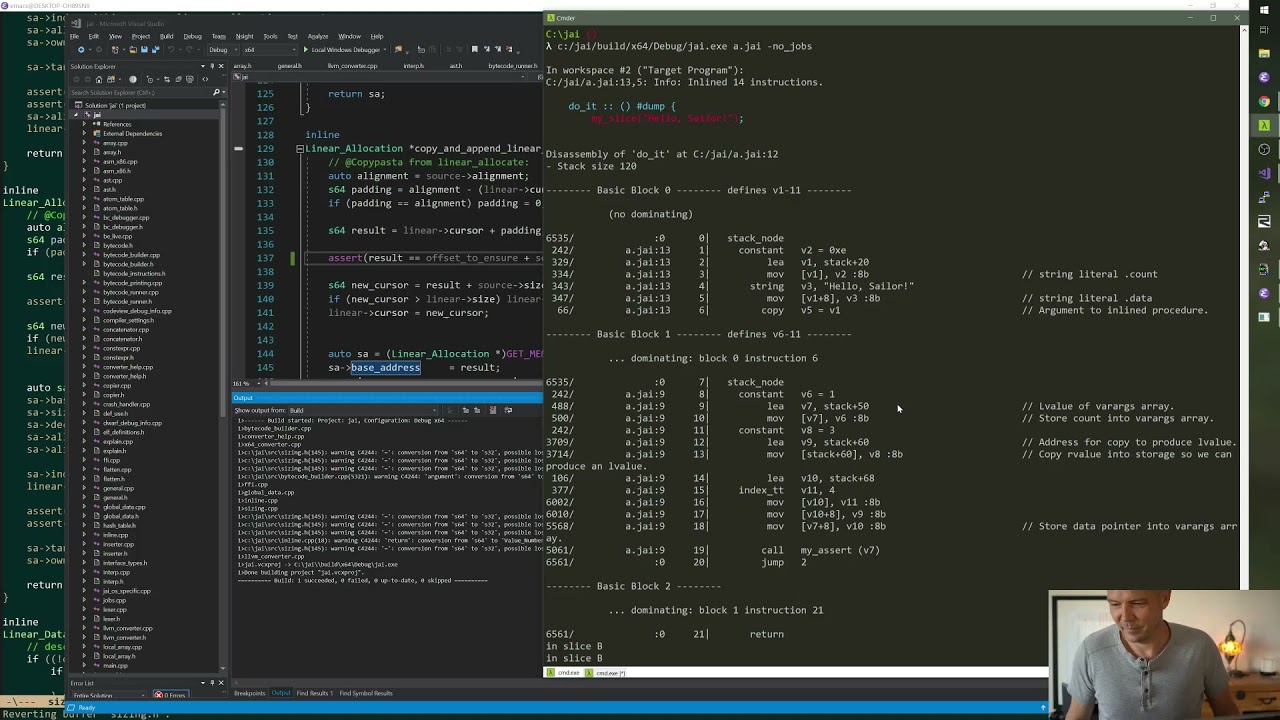
Task: Open the Nsight menu
Action: click(244, 36)
